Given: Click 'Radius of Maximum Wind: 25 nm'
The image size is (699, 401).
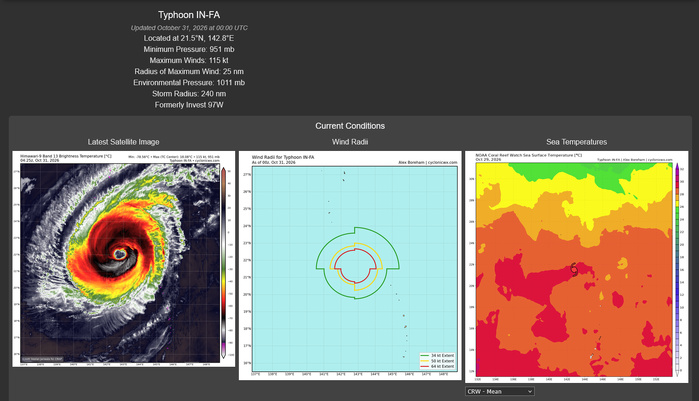Looking at the screenshot, I should pos(189,72).
